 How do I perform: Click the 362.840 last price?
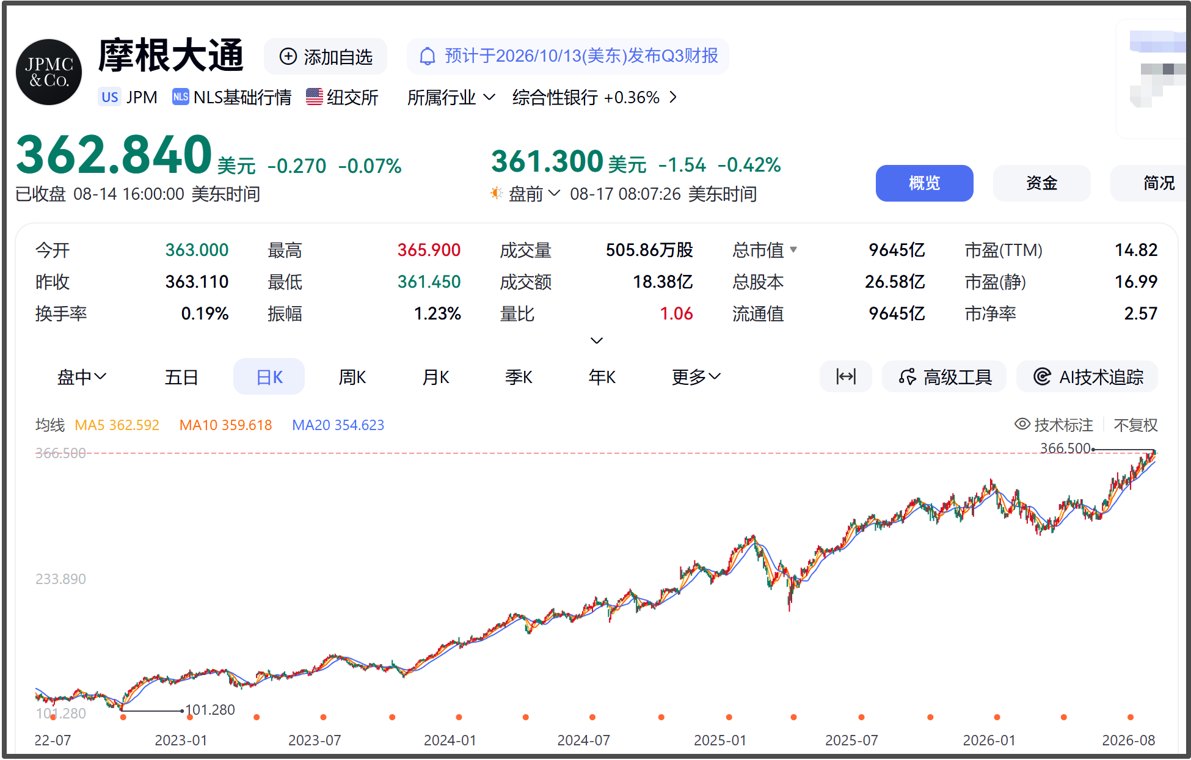click(x=114, y=155)
